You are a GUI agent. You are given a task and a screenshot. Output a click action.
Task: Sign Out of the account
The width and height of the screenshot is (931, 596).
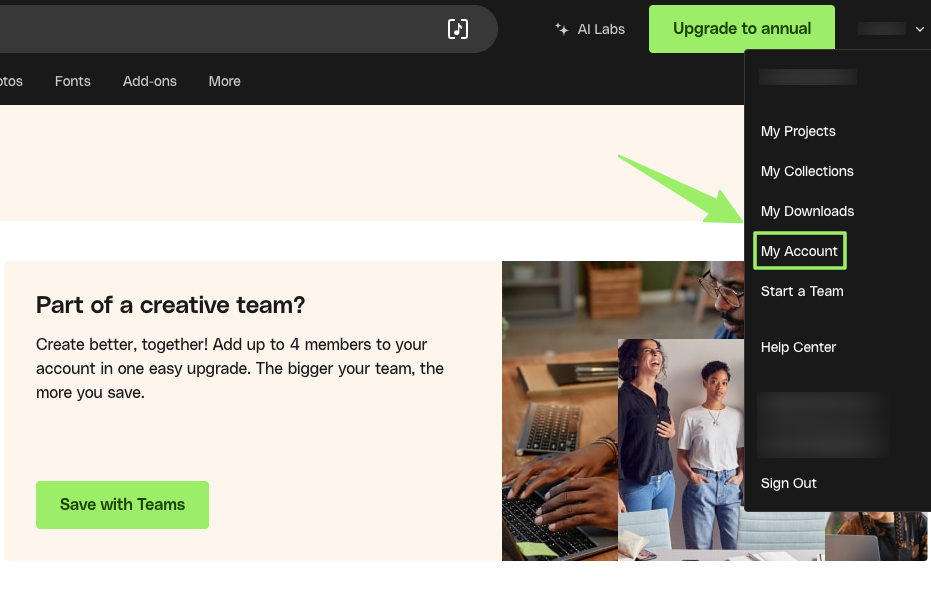[x=788, y=483]
